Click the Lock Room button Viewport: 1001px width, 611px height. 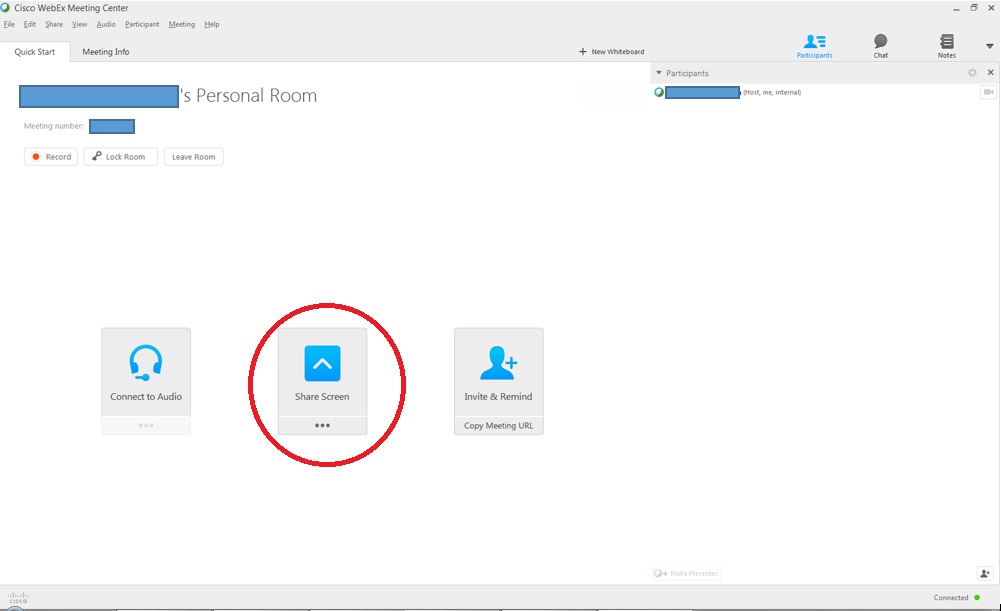(x=120, y=156)
